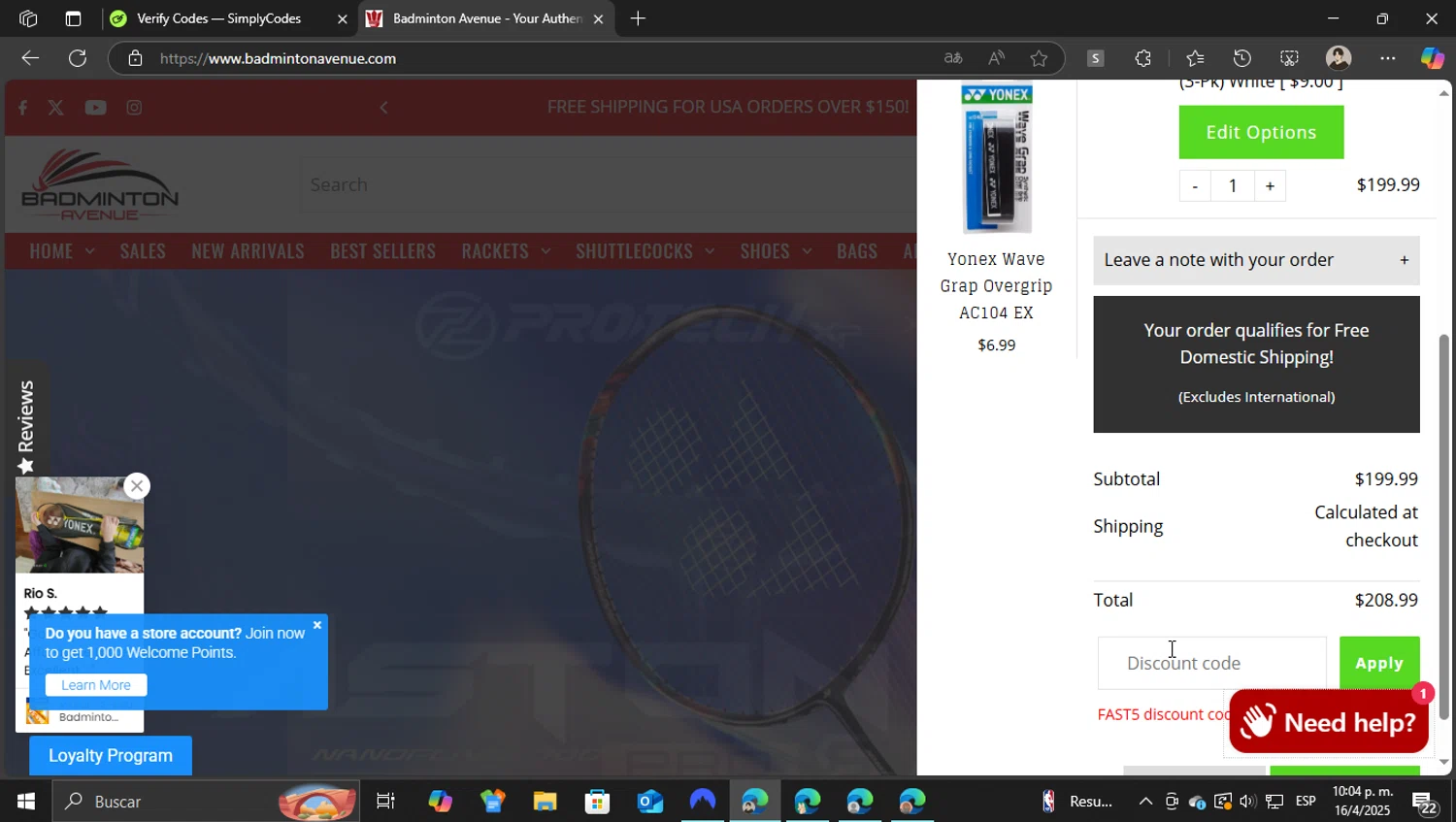
Task: Open the translate page icon
Action: pyautogui.click(x=953, y=58)
